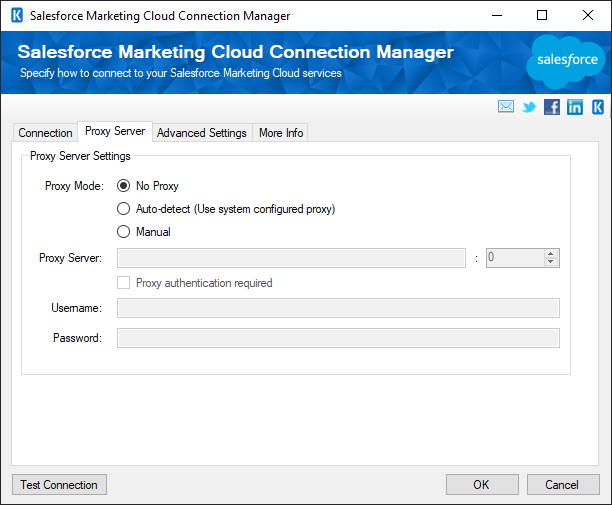Open the Advanced Settings tab

pos(202,133)
